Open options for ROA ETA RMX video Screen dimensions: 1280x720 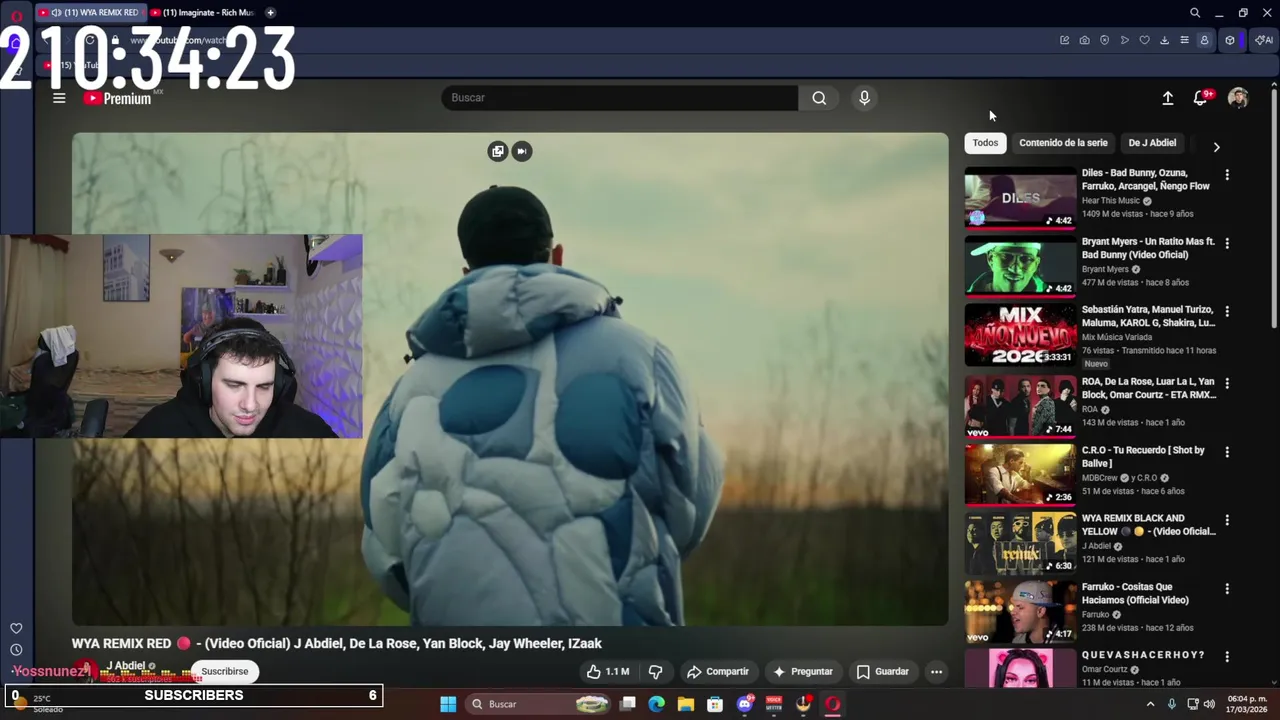pyautogui.click(x=1227, y=383)
